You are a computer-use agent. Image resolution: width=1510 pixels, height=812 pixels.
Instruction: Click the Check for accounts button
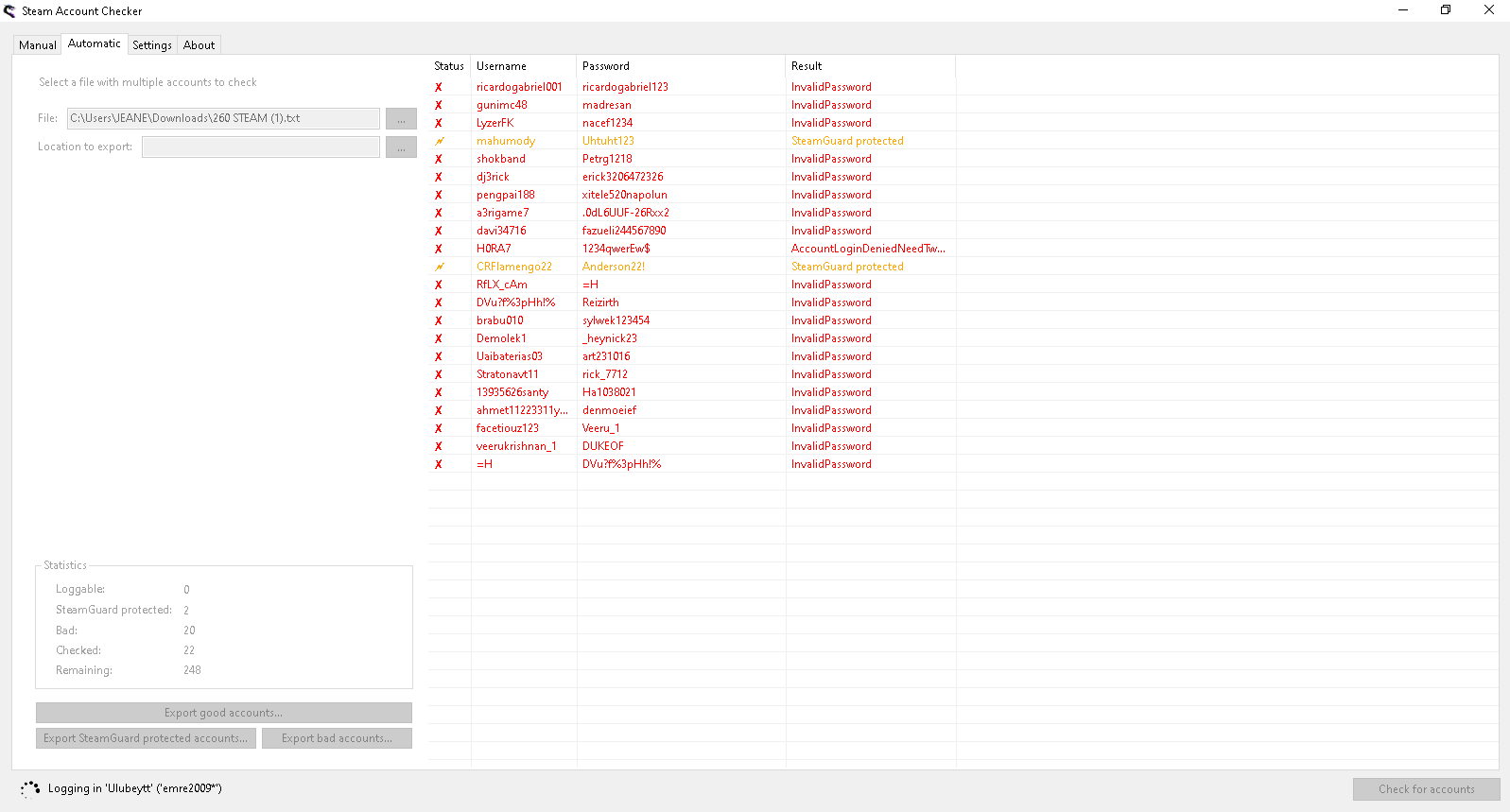pos(1426,789)
